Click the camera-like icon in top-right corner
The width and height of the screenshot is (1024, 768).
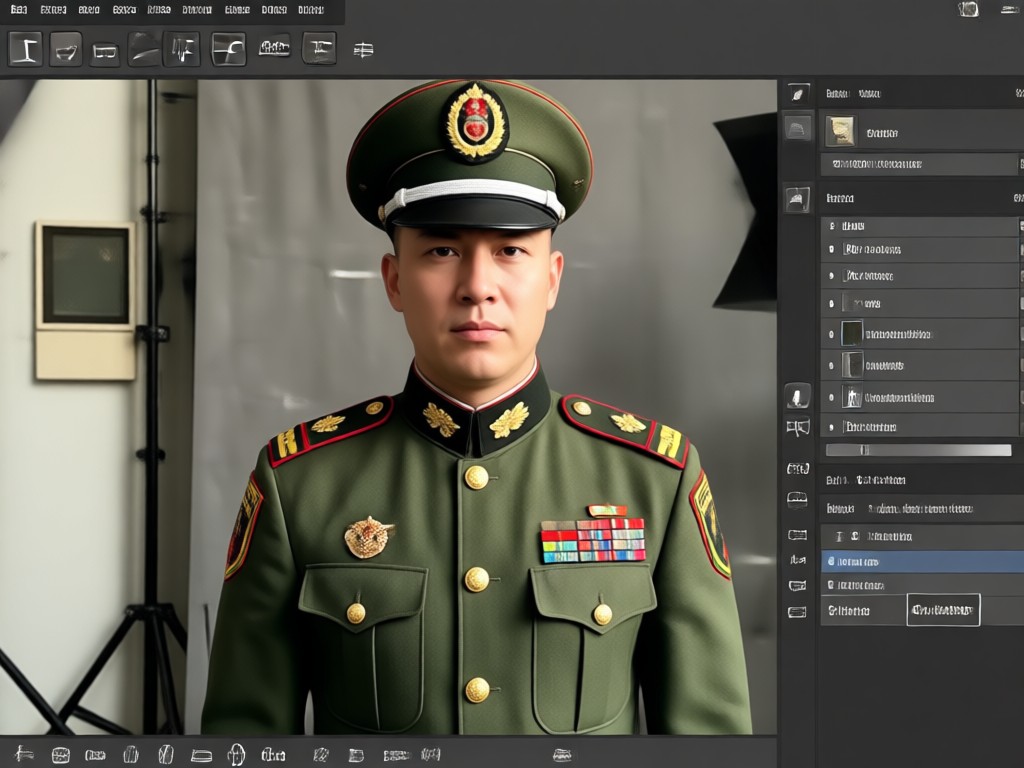(x=968, y=9)
